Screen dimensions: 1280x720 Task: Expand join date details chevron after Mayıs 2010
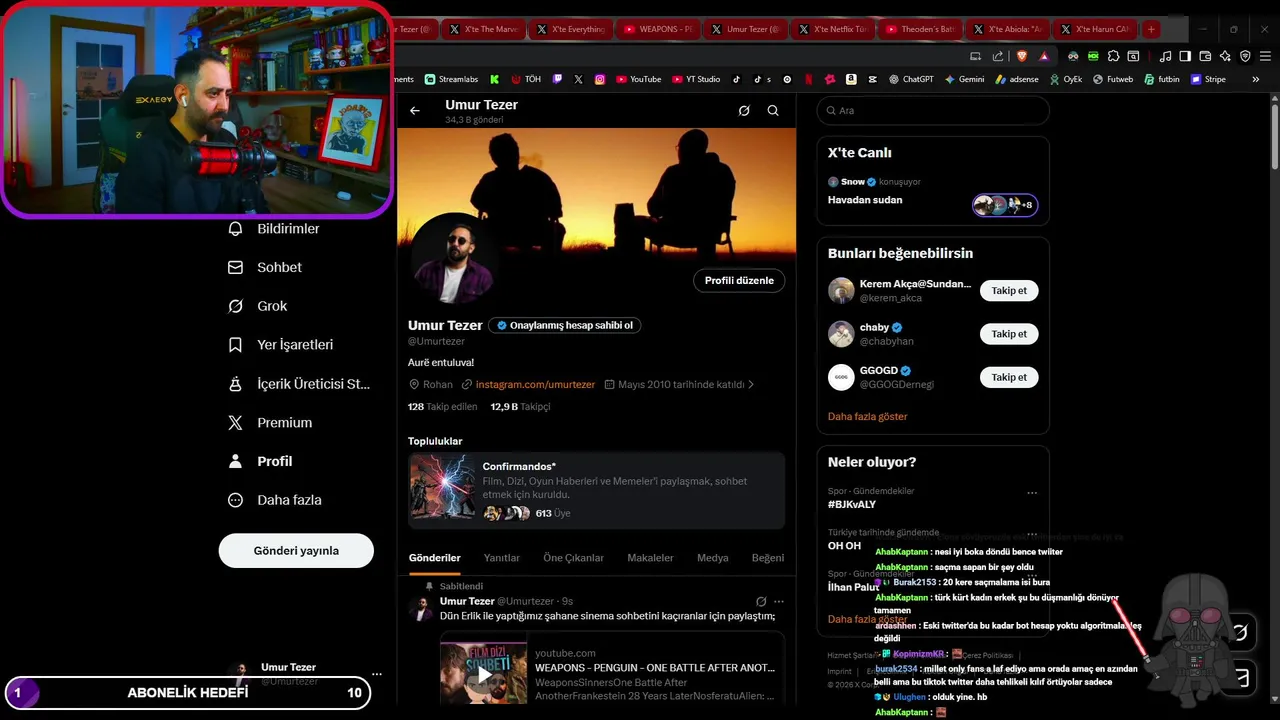coord(751,384)
